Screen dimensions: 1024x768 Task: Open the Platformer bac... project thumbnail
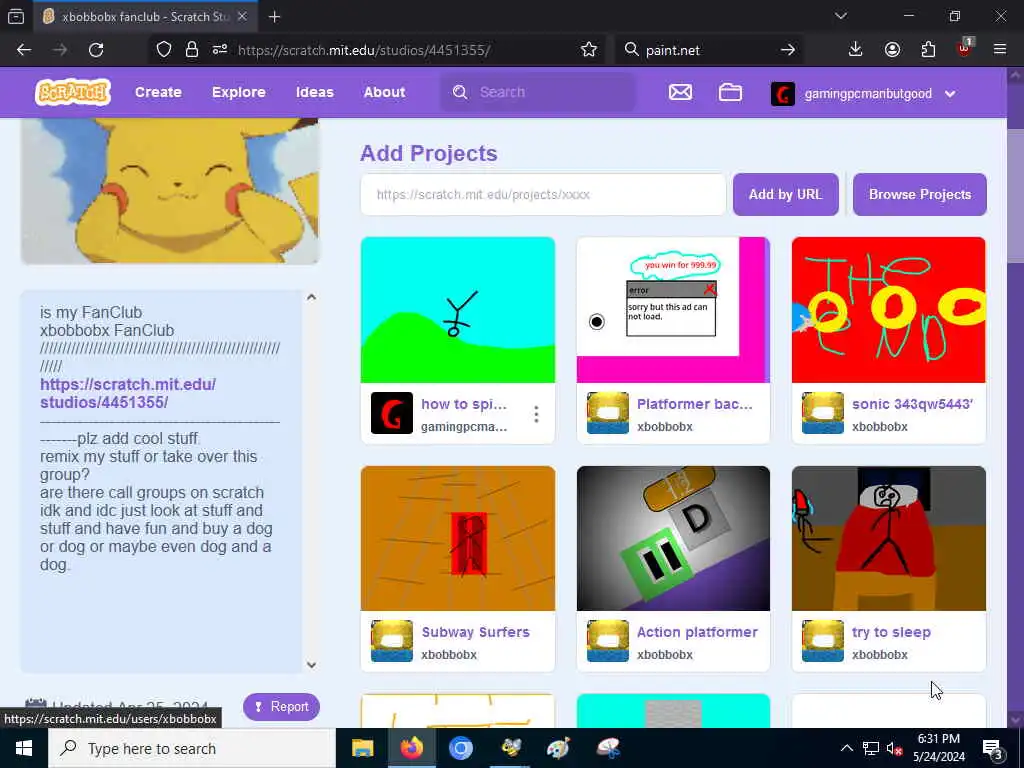coord(673,310)
